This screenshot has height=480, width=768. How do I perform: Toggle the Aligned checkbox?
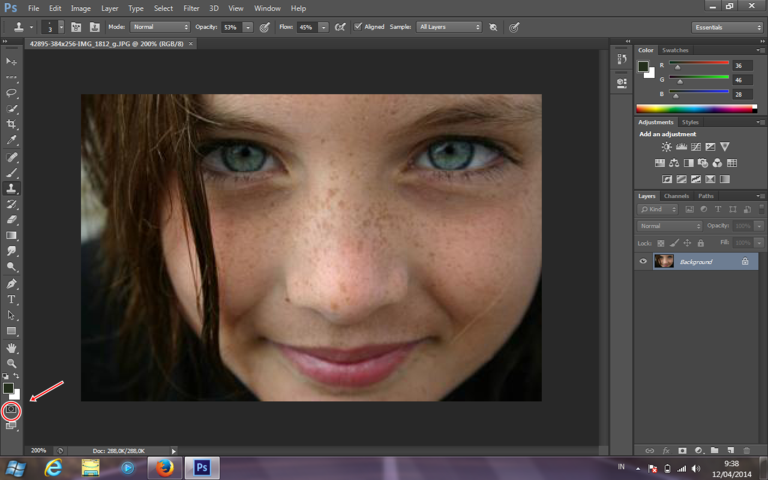click(359, 27)
